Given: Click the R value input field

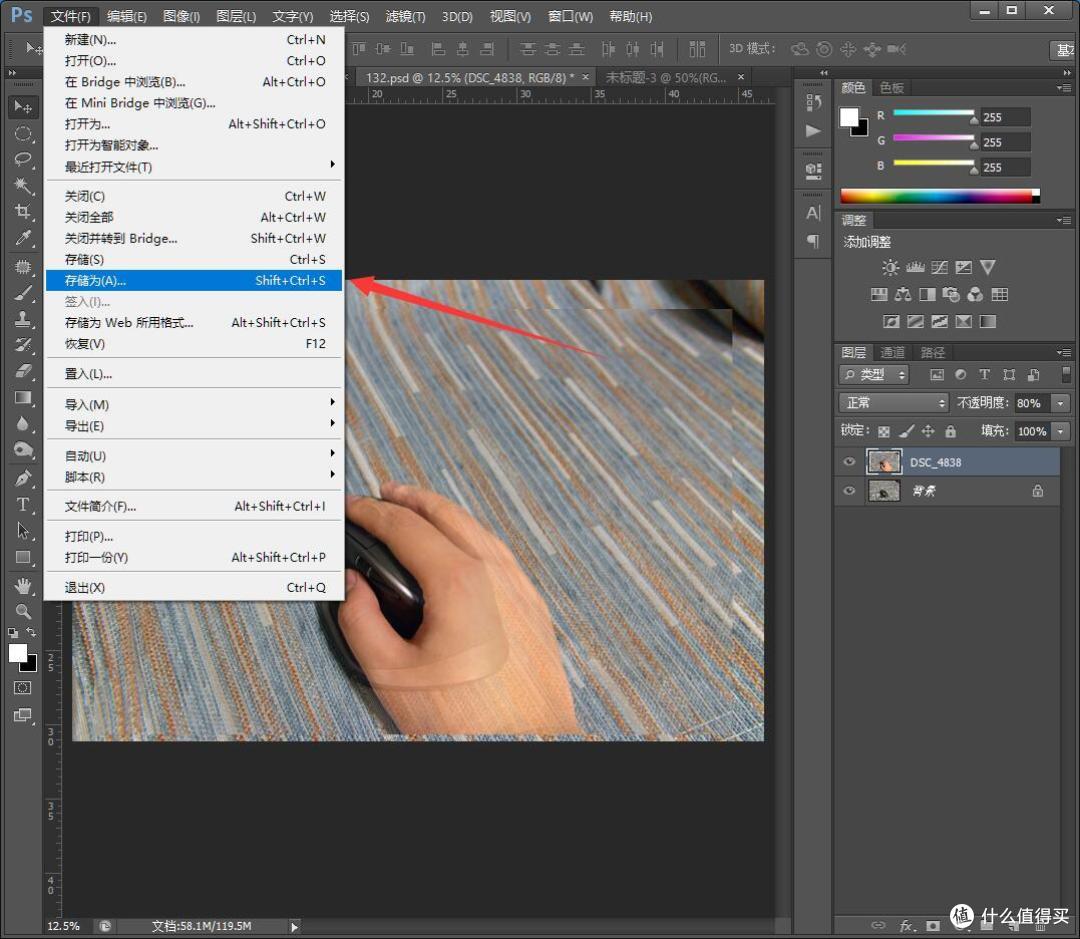Looking at the screenshot, I should pyautogui.click(x=1006, y=117).
